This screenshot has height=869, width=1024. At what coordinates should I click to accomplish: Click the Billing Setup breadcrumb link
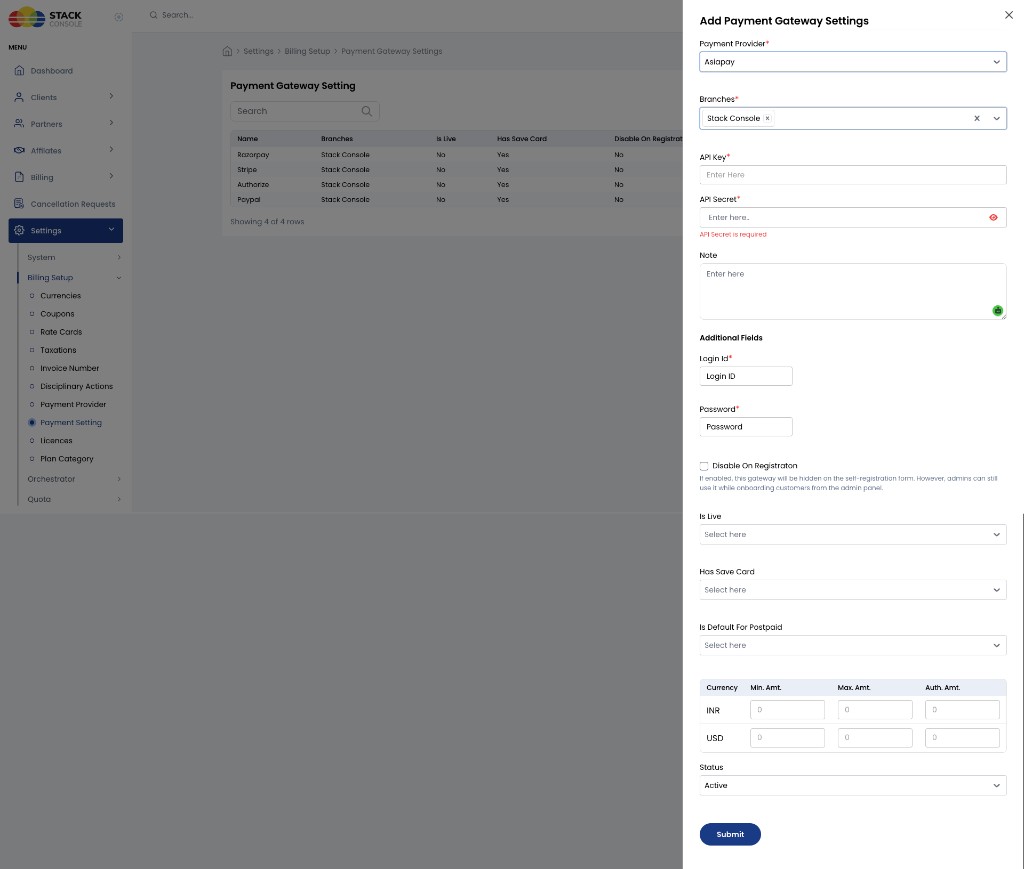(x=307, y=52)
